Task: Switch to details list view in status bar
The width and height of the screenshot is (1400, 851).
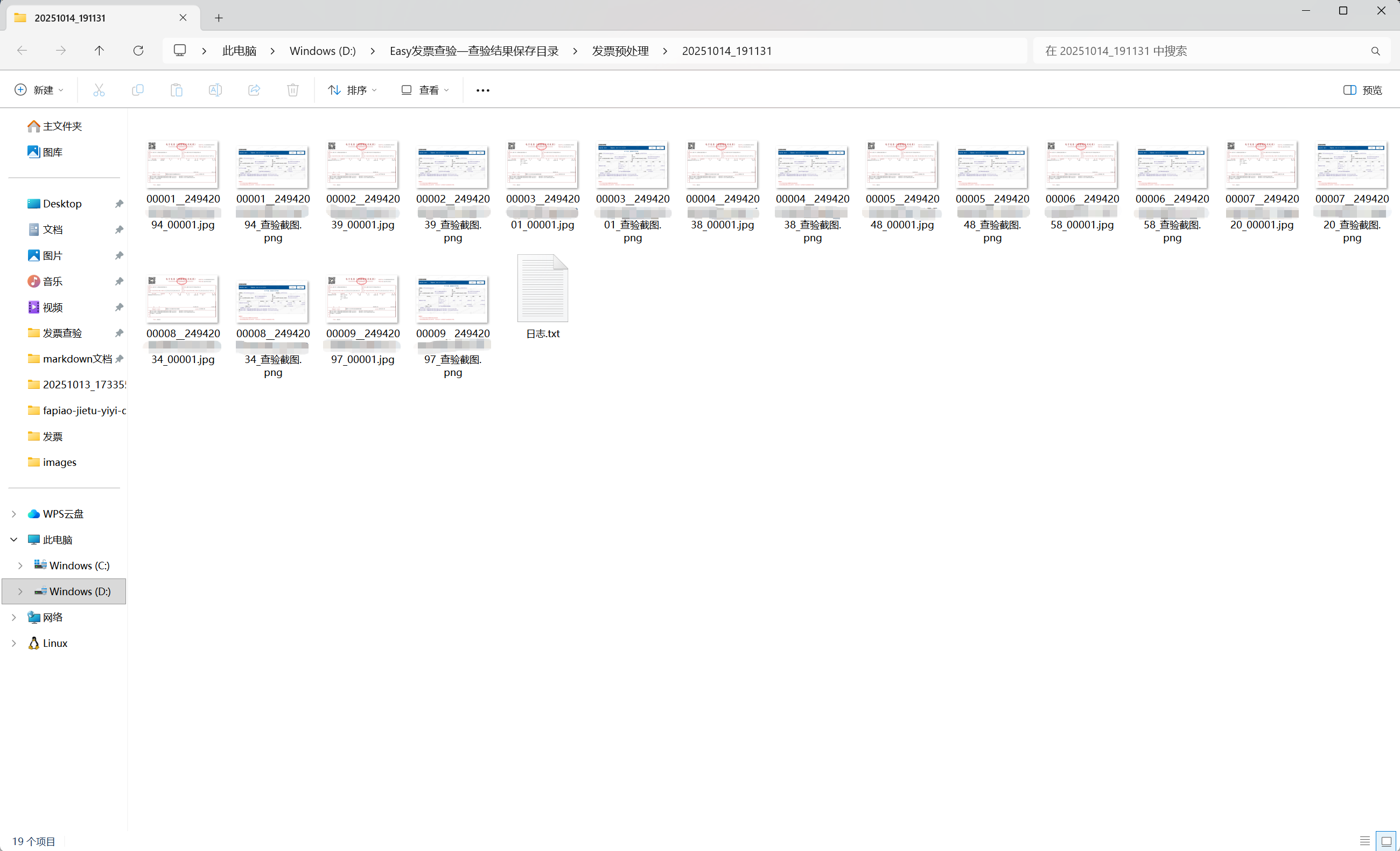Action: point(1365,841)
